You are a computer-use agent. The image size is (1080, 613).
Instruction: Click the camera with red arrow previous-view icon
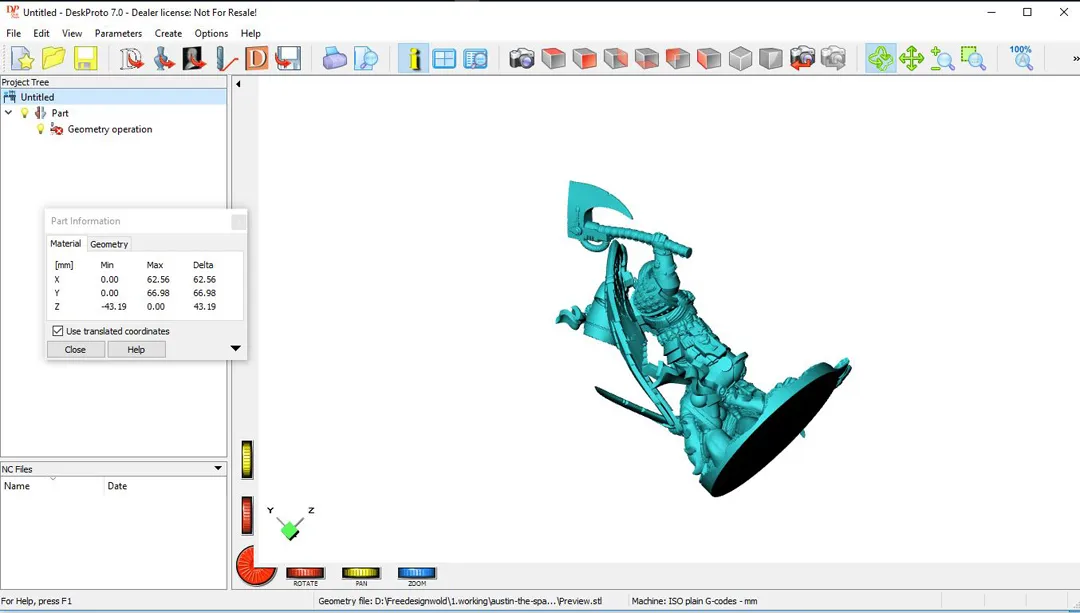click(x=802, y=59)
